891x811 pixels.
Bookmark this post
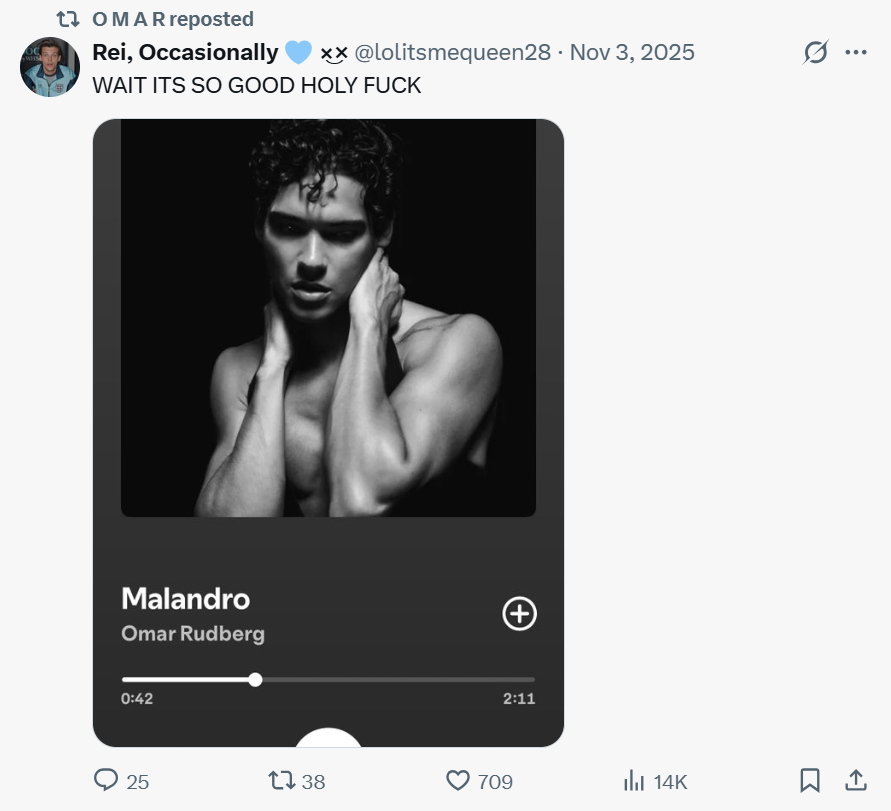click(810, 780)
